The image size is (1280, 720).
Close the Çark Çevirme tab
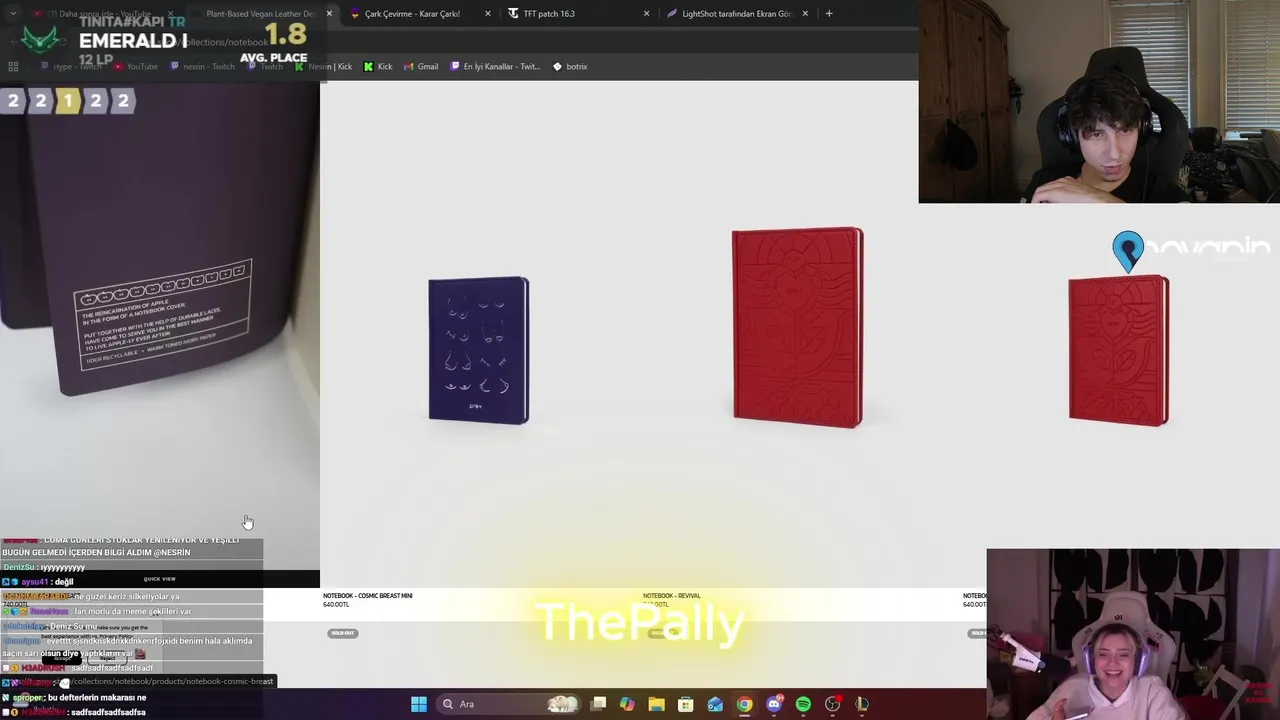coord(488,14)
